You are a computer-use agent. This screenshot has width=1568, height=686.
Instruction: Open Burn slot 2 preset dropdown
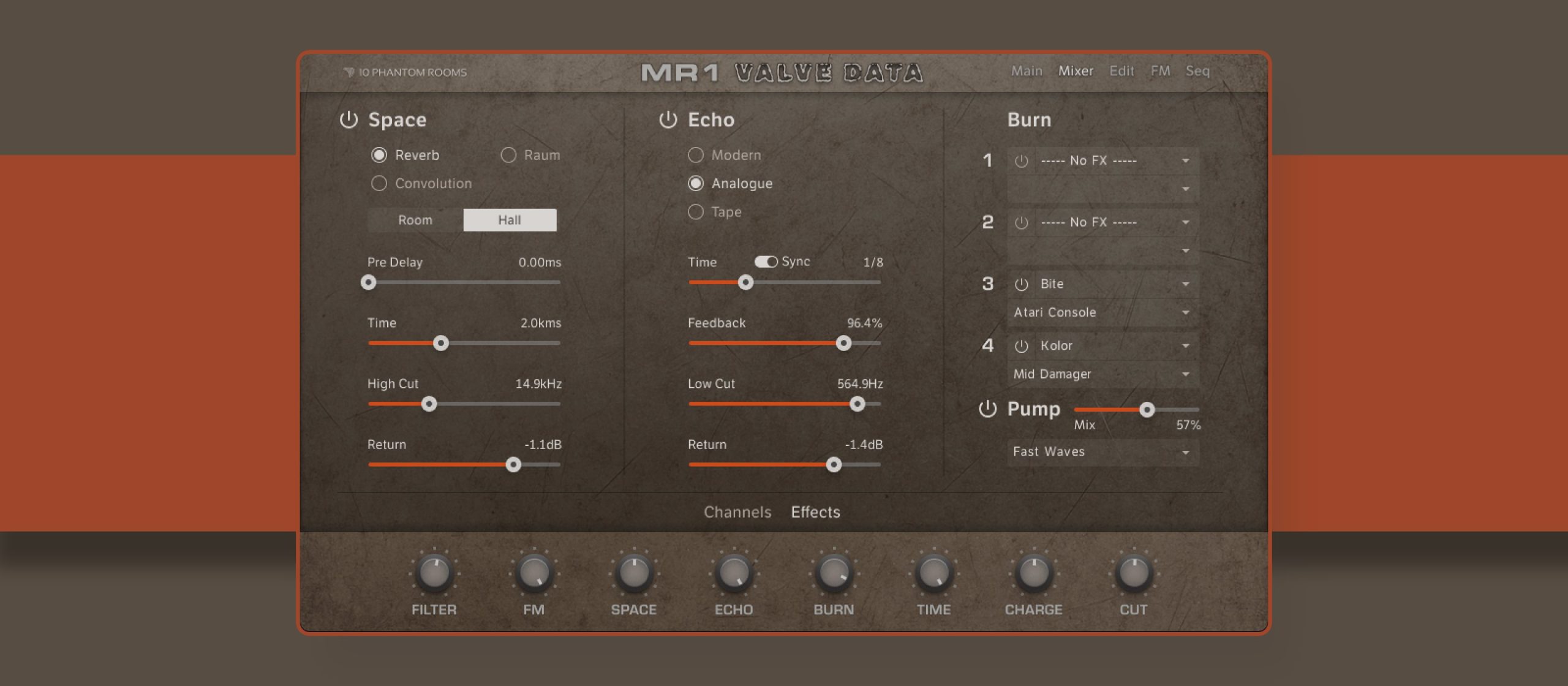point(1103,251)
